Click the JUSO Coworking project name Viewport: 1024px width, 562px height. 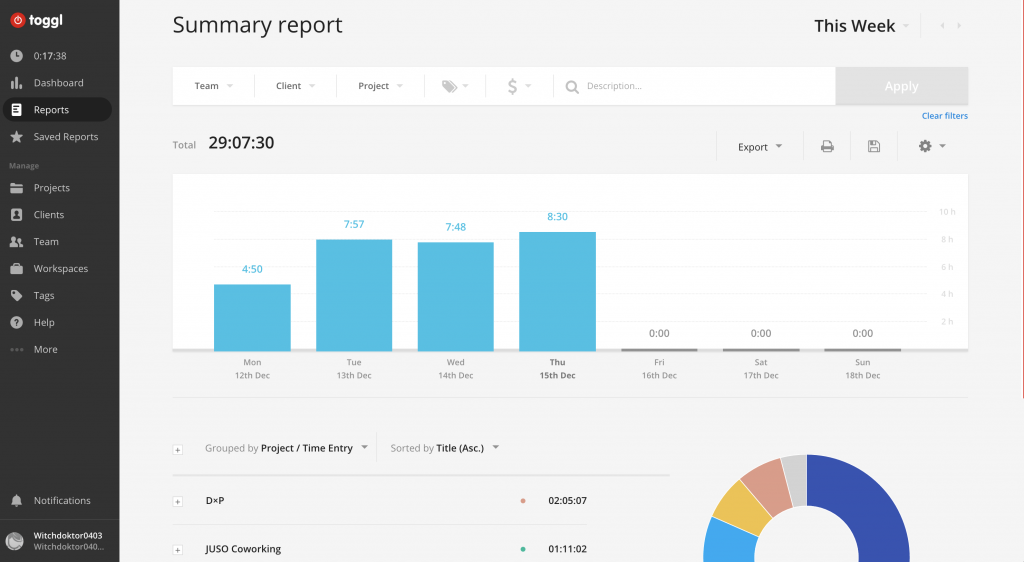click(x=243, y=549)
